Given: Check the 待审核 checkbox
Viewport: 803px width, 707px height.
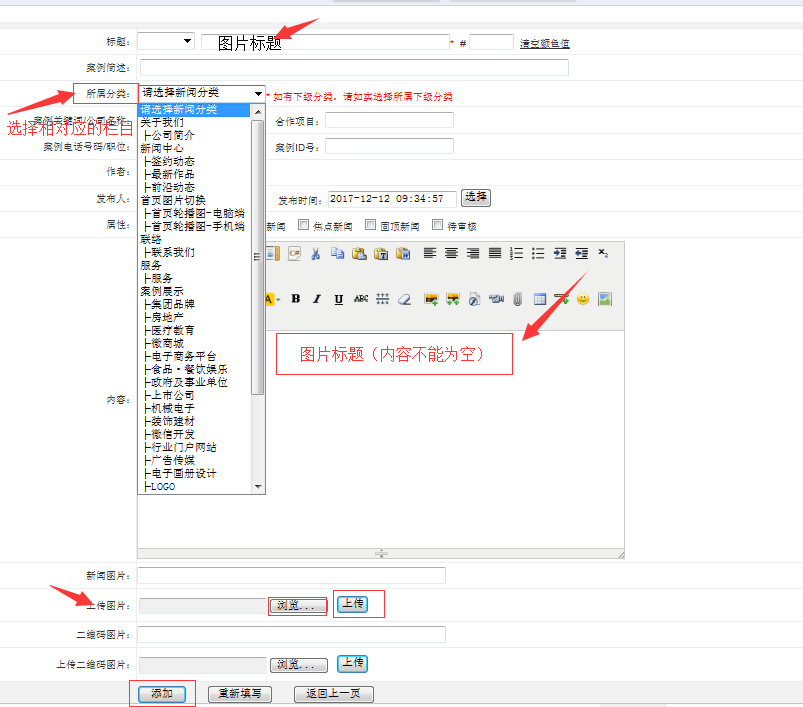Looking at the screenshot, I should tap(436, 225).
